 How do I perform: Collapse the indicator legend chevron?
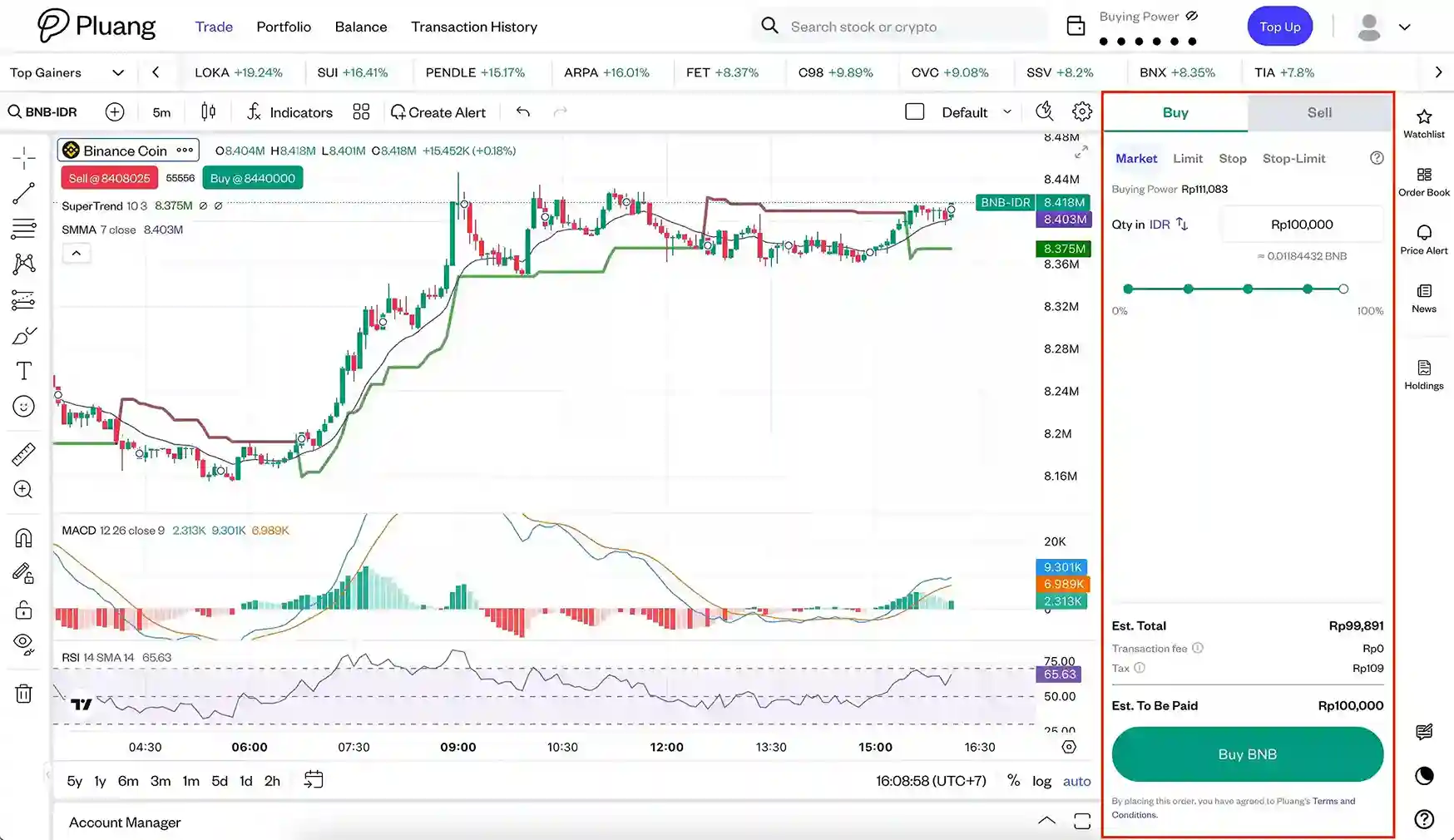point(76,253)
